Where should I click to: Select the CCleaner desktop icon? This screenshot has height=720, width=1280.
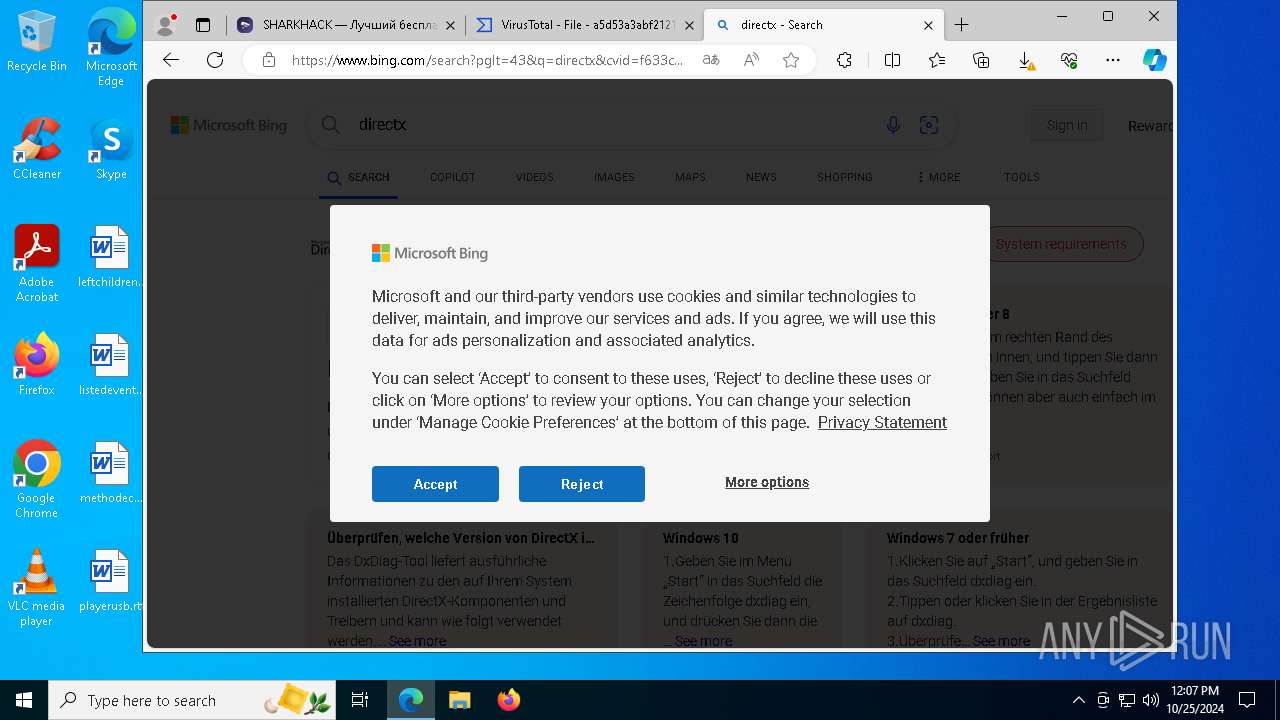[37, 149]
